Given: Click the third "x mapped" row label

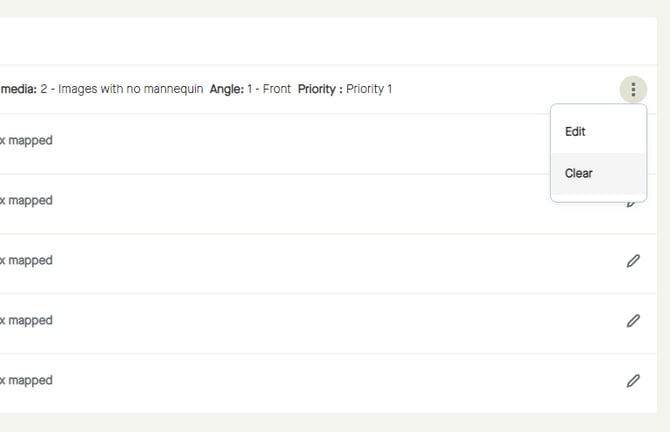Looking at the screenshot, I should point(26,261).
